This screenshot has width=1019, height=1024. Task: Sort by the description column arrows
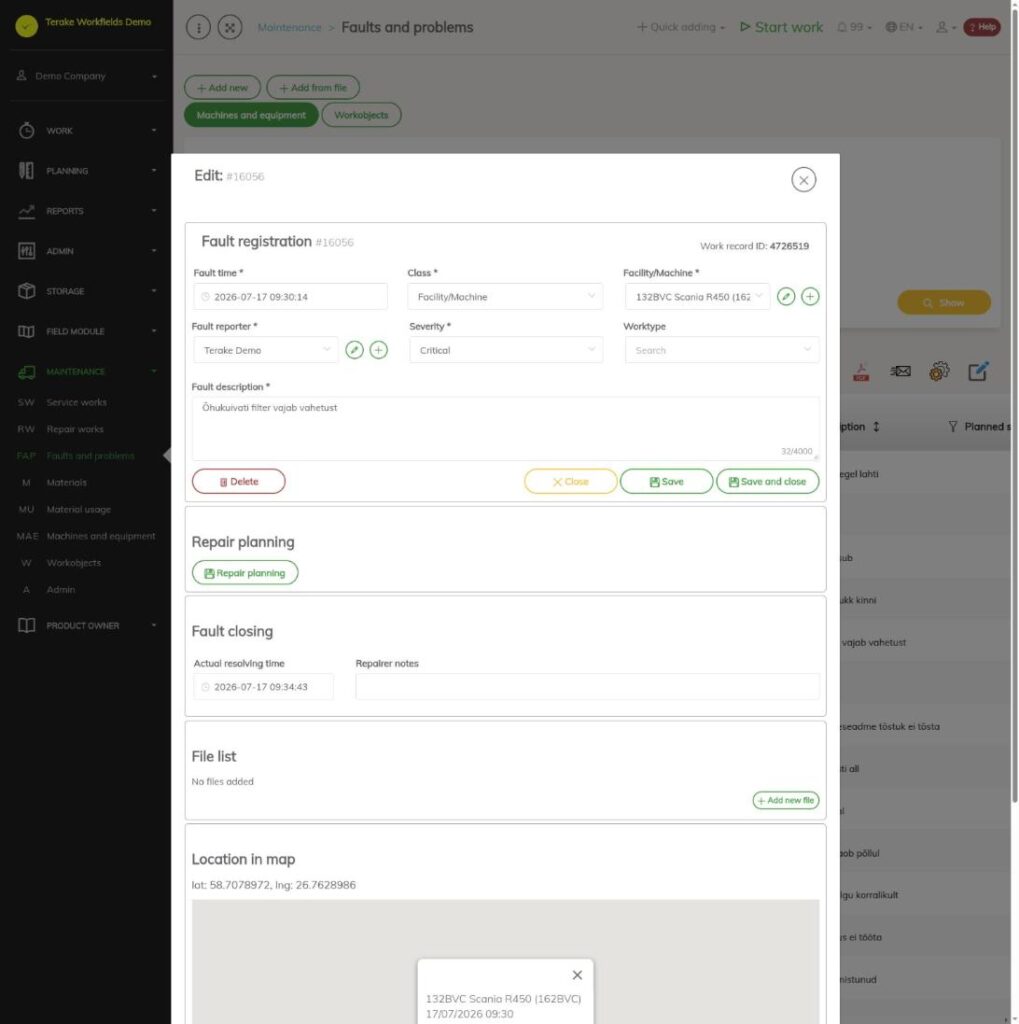(x=876, y=426)
